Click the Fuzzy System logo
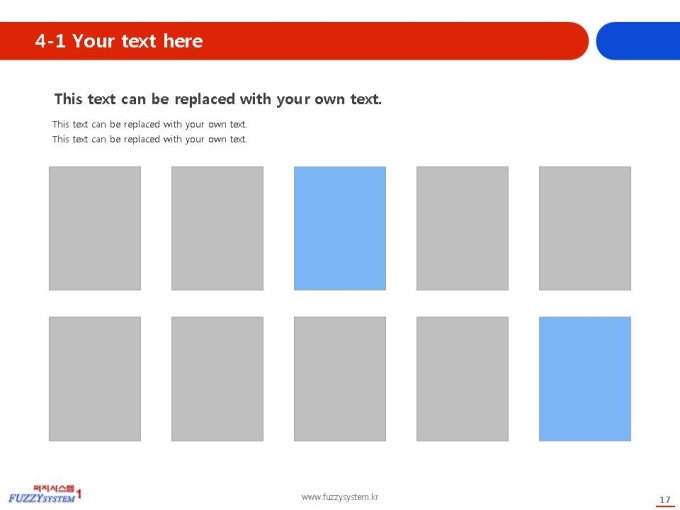 (45, 494)
